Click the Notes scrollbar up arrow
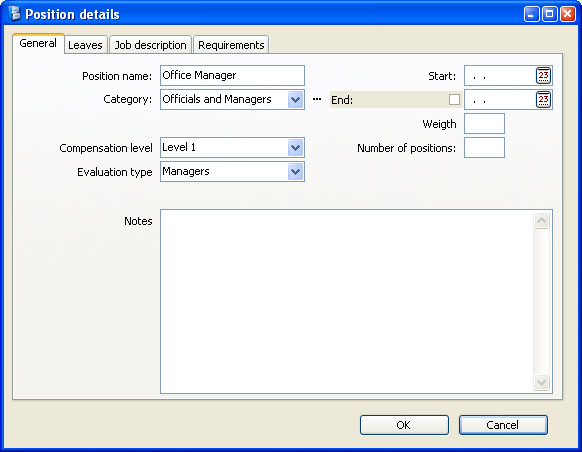Screen dimensions: 582x452 pos(541,220)
